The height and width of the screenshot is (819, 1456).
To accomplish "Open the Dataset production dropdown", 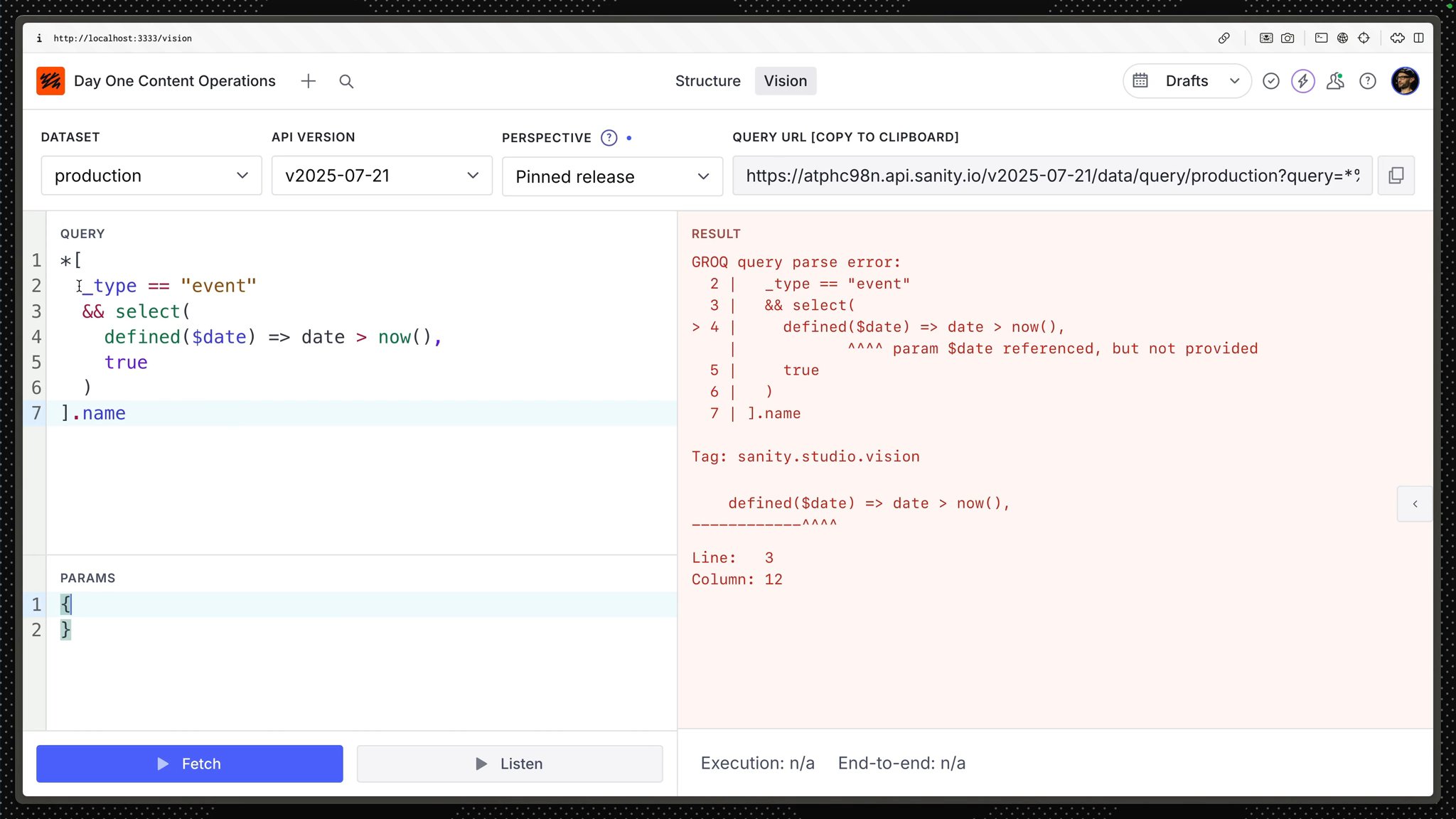I will (x=151, y=176).
